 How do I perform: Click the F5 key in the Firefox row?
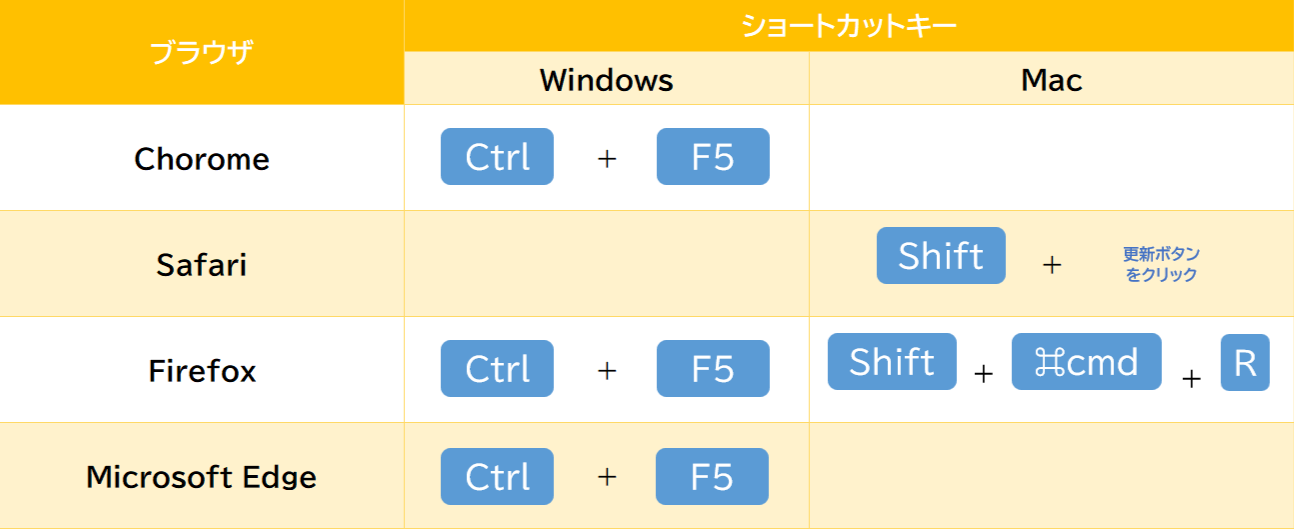point(713,368)
